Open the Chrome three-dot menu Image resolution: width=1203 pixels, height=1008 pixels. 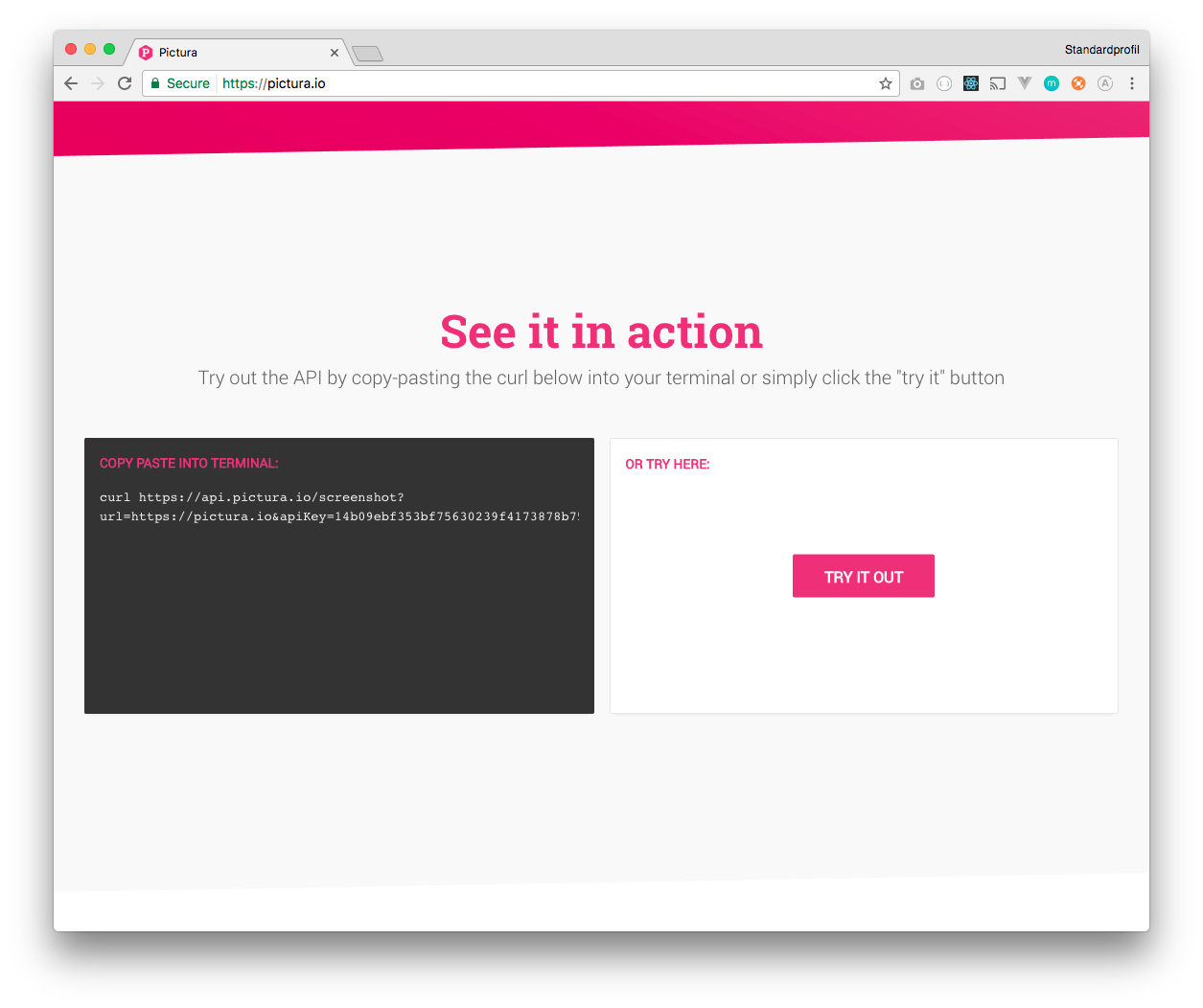[1132, 83]
